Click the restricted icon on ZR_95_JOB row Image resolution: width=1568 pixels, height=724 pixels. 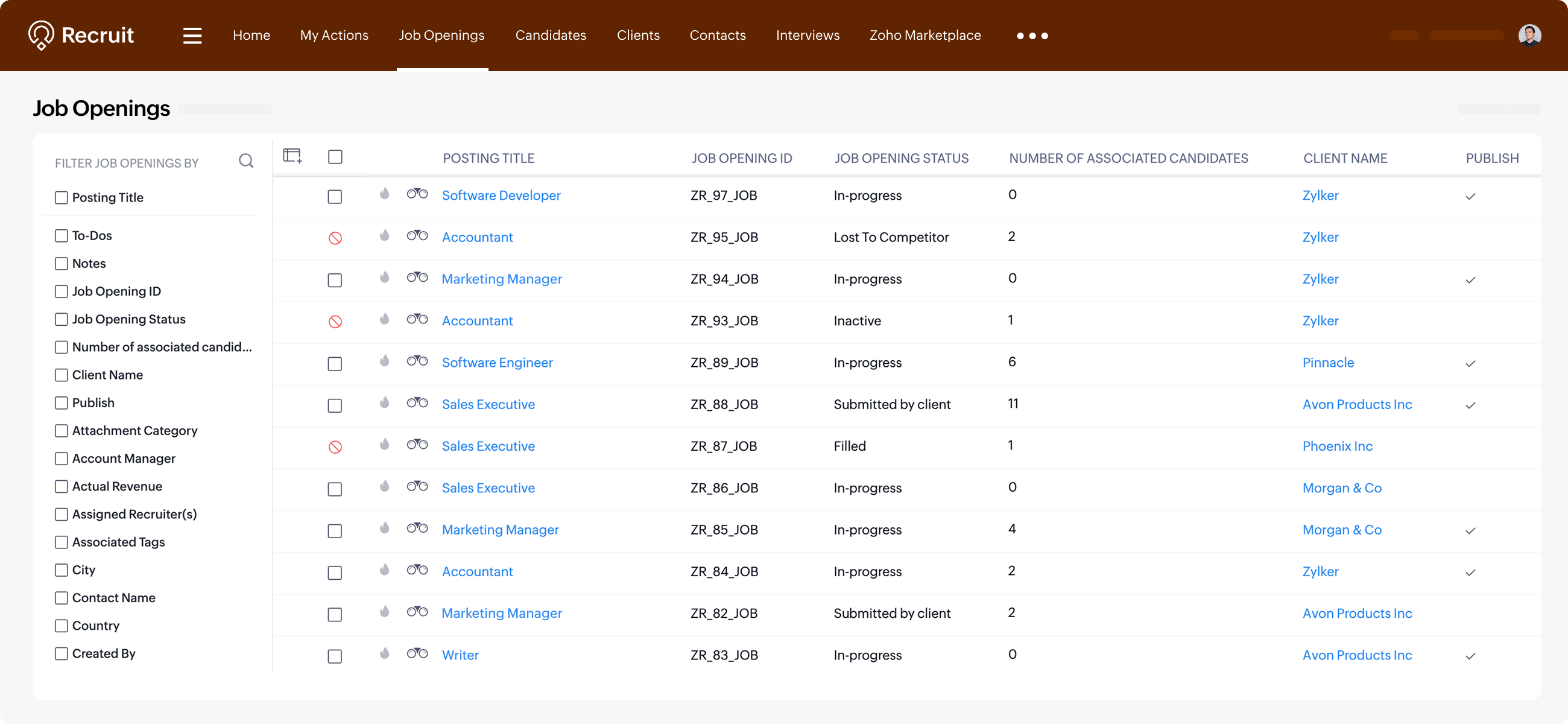point(335,238)
